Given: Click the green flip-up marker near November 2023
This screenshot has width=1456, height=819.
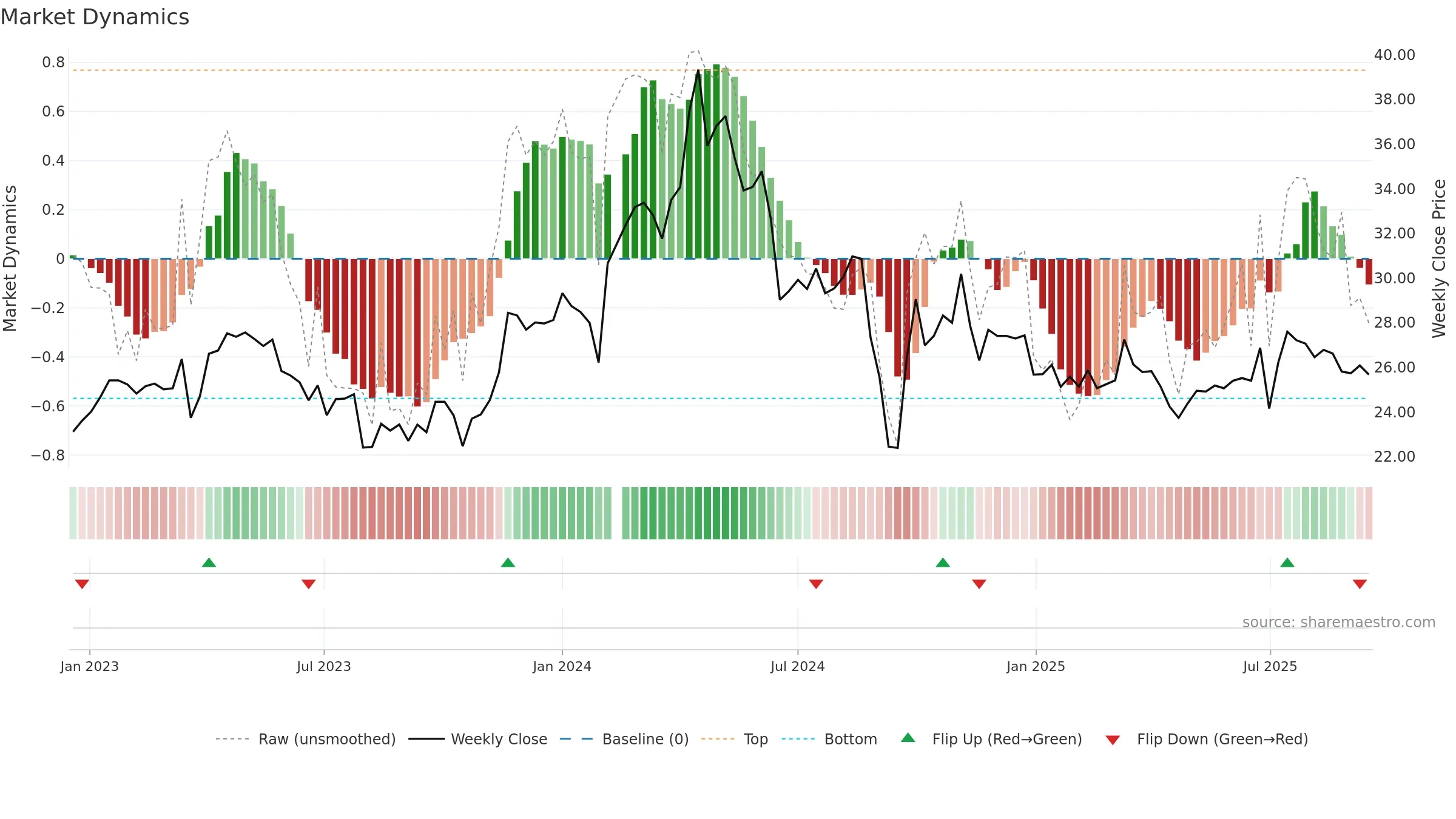Looking at the screenshot, I should (508, 562).
